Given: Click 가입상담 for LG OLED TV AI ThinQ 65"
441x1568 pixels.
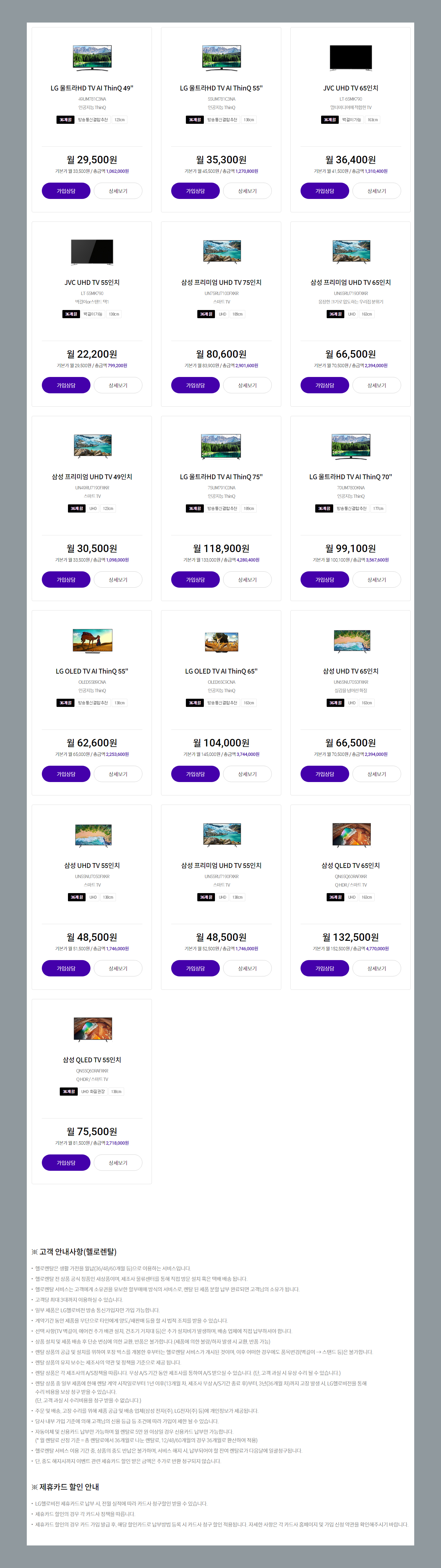Looking at the screenshot, I should [x=196, y=774].
